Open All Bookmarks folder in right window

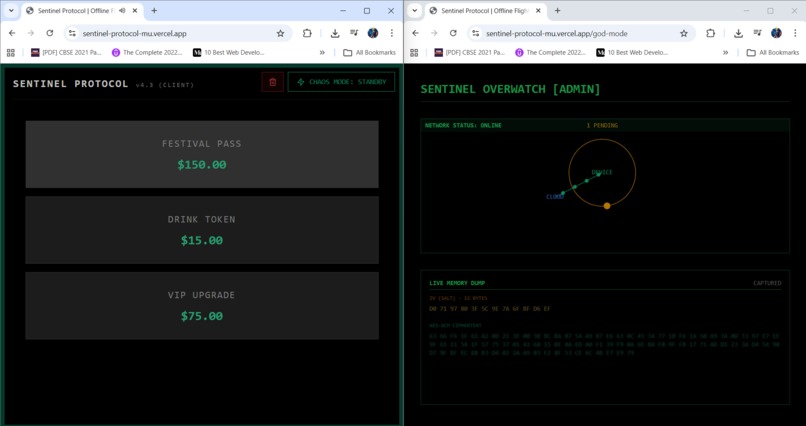pos(773,52)
